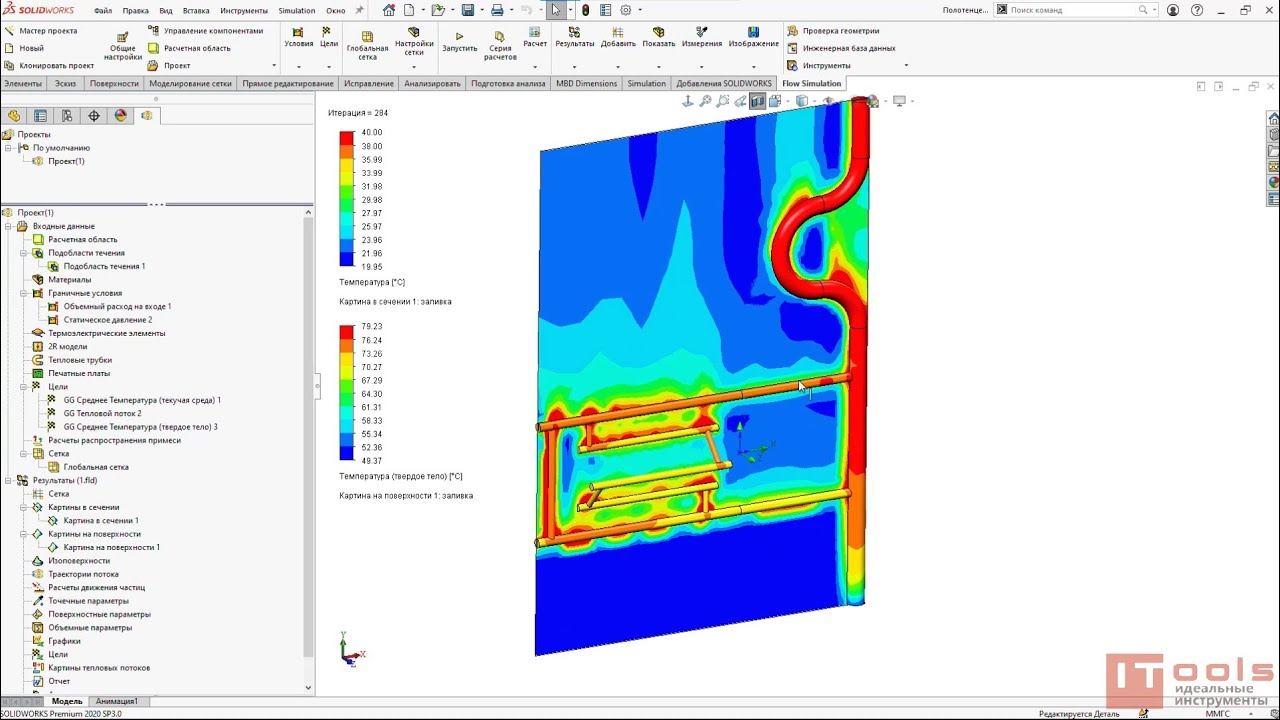The image size is (1280, 720).
Task: Switch to the Анимация1 bottom tab
Action: tap(117, 701)
